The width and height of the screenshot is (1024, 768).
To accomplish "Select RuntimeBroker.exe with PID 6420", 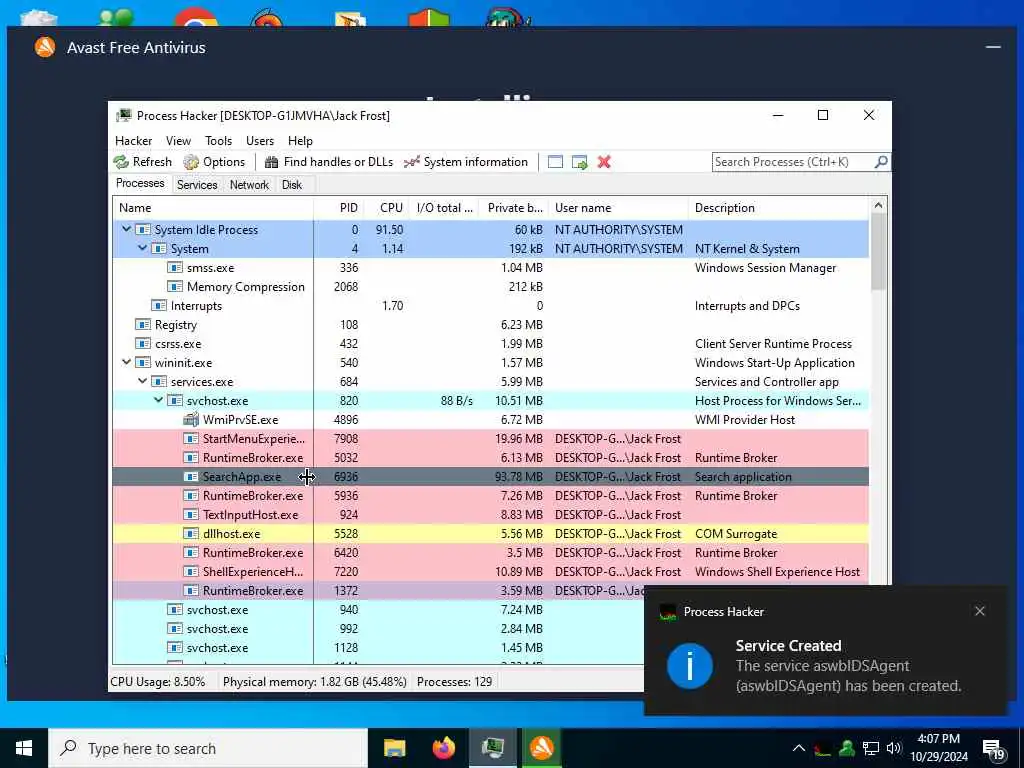I will [x=490, y=552].
